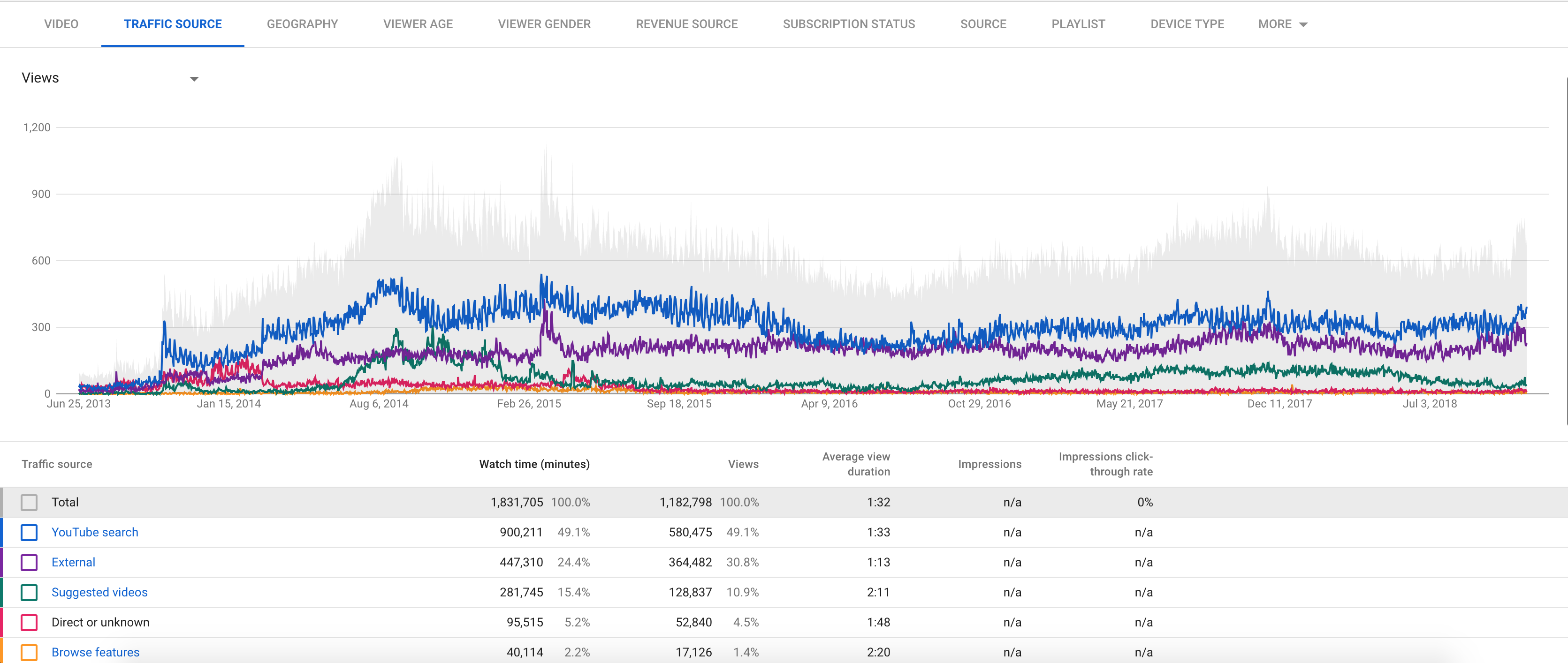Click External watch time 447,310
This screenshot has width=1568, height=663.
(x=521, y=562)
